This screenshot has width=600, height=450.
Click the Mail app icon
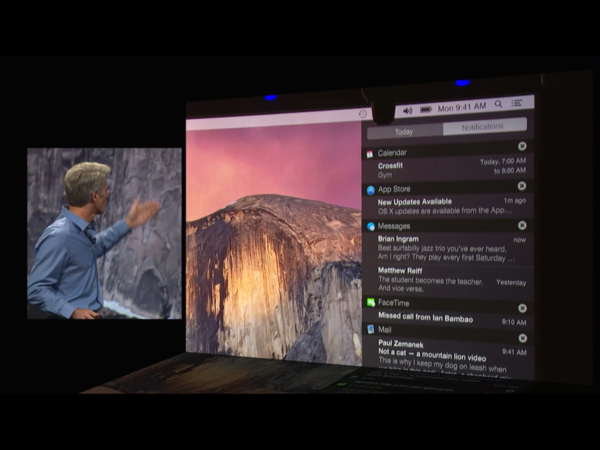click(x=370, y=329)
